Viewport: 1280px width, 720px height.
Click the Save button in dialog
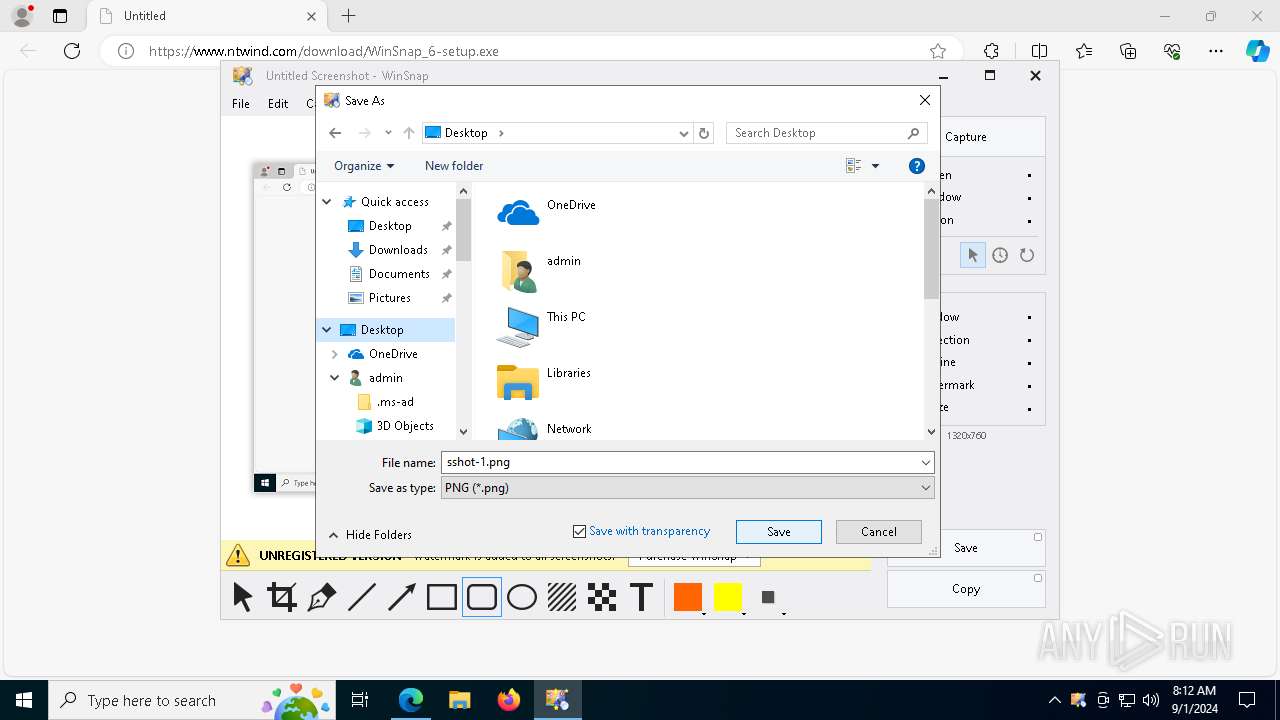[779, 532]
